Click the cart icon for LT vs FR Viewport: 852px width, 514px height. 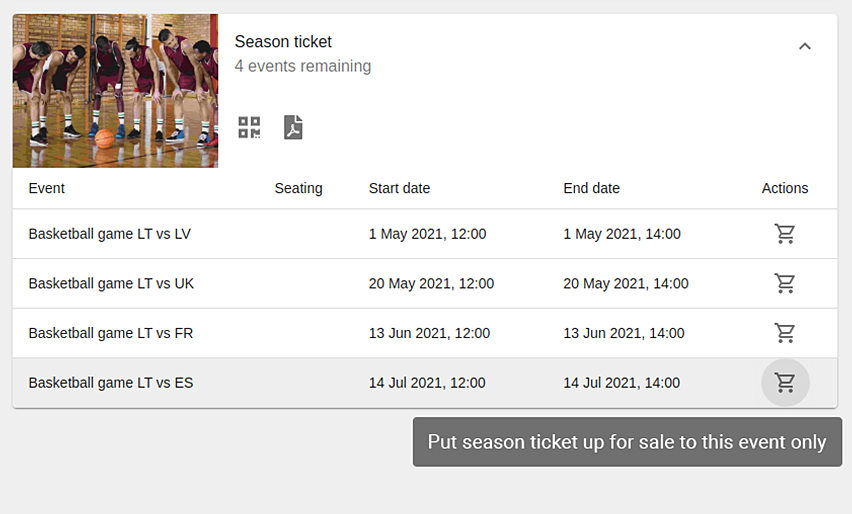[785, 333]
